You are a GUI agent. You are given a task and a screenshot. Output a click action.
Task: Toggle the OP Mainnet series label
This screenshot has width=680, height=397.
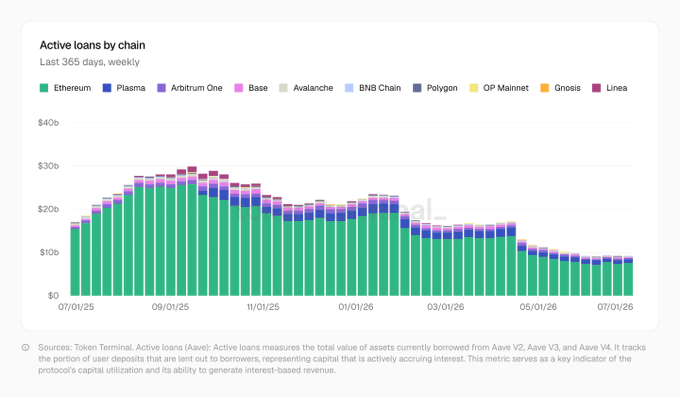pyautogui.click(x=506, y=88)
